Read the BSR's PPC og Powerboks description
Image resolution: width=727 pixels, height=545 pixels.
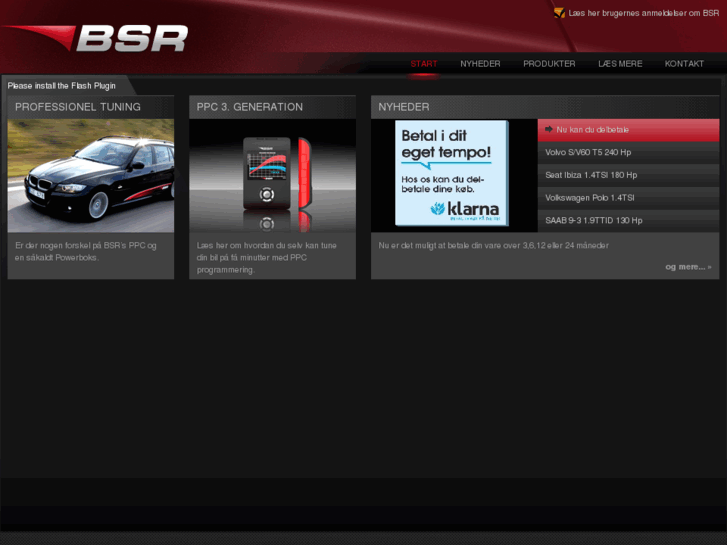coord(86,251)
